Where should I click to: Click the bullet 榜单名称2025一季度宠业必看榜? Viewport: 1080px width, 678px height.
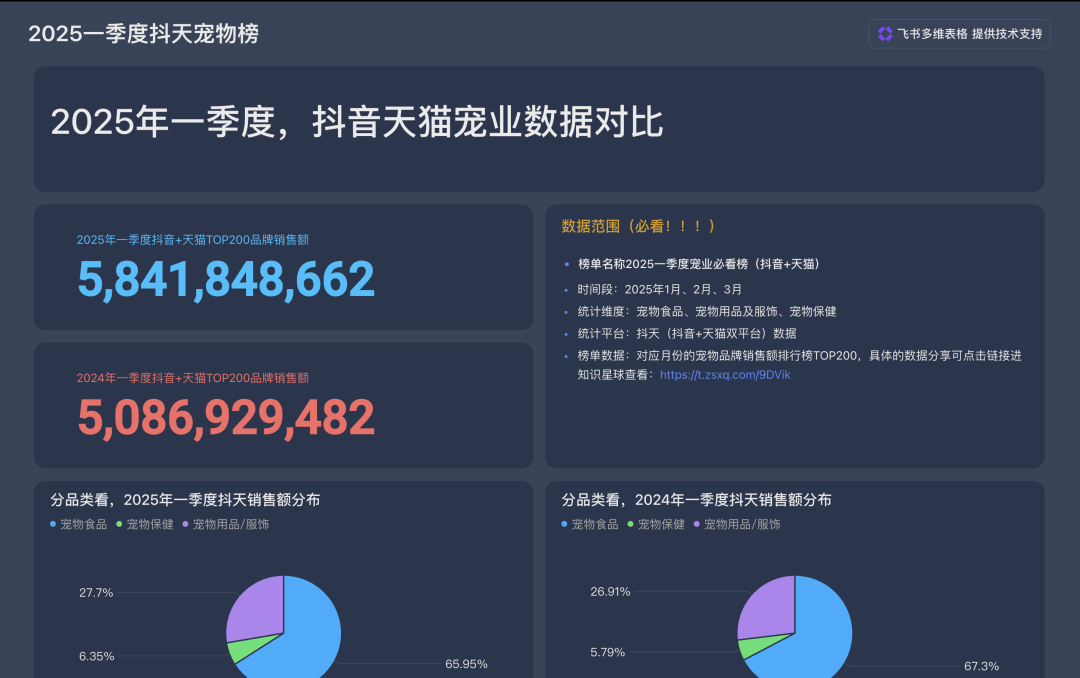[x=698, y=264]
